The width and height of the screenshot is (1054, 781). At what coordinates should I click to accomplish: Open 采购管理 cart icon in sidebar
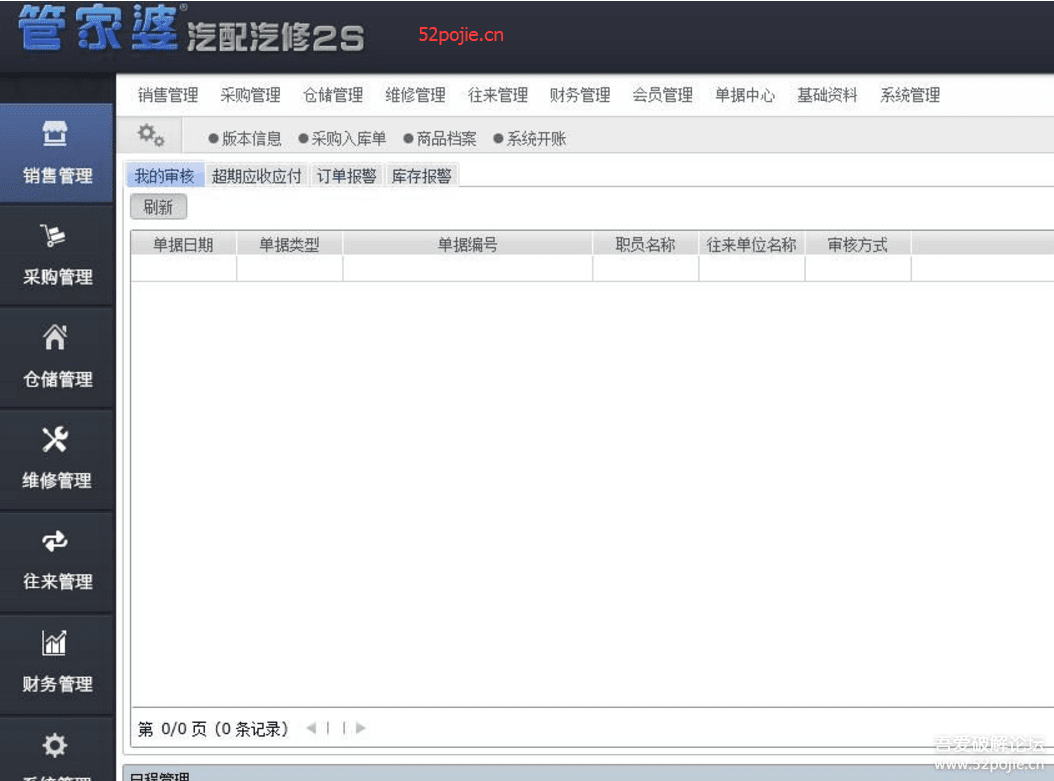[x=53, y=236]
